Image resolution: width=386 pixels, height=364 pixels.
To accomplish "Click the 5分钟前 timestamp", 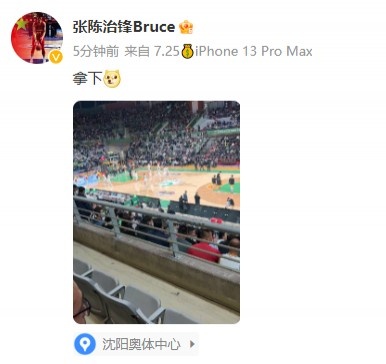I will click(x=96, y=51).
